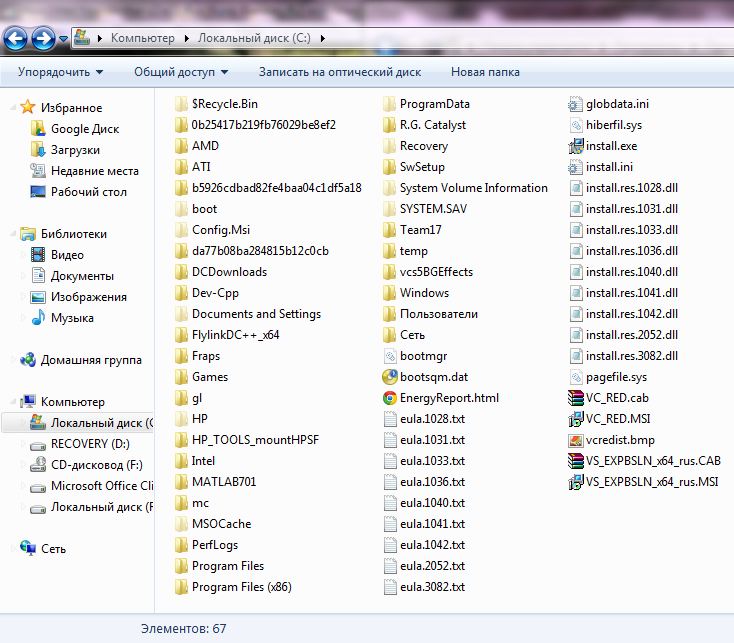Select EnergyReport.html Chrome icon

click(x=390, y=398)
